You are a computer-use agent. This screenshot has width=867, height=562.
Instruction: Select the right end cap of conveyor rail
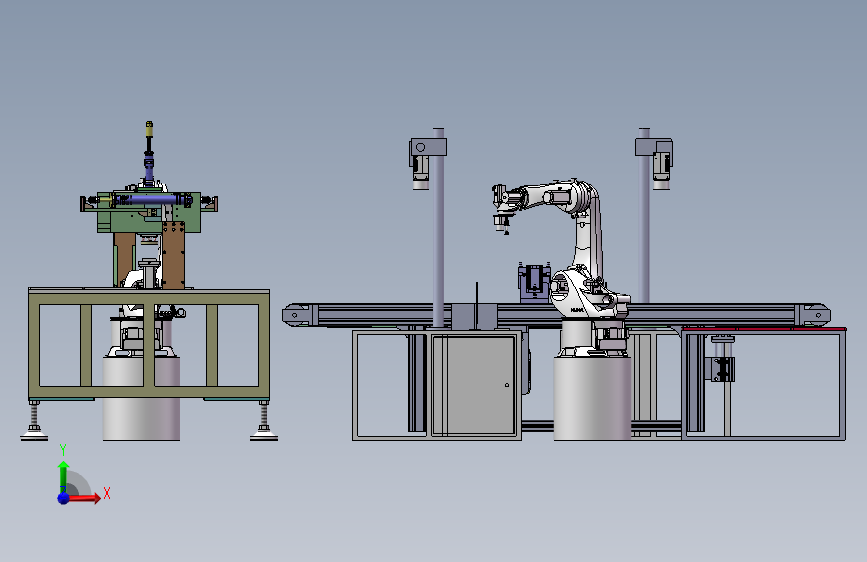tap(814, 315)
